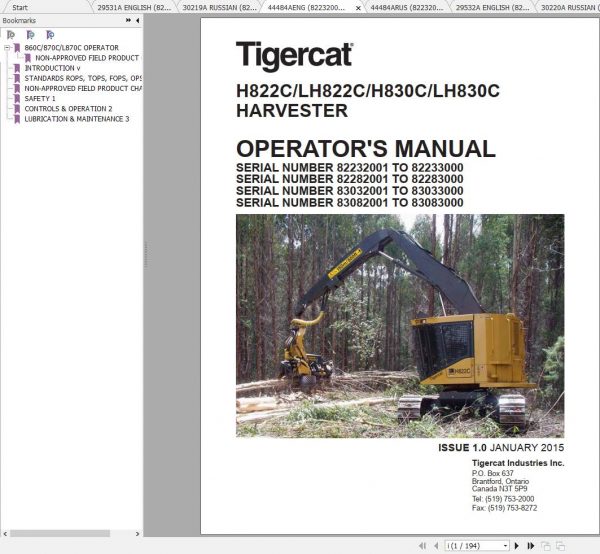
Task: Click the Tel: (519) 753-2000 line
Action: [503, 499]
